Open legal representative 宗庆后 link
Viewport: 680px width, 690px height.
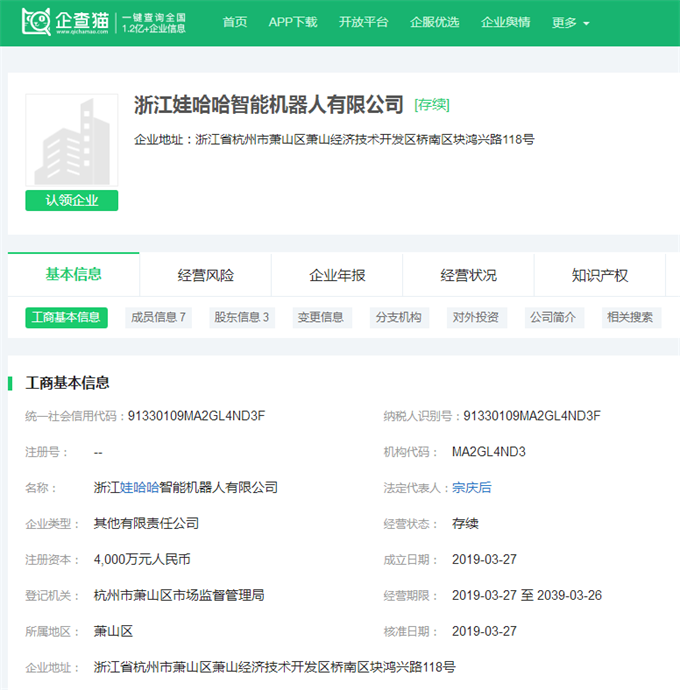point(472,488)
